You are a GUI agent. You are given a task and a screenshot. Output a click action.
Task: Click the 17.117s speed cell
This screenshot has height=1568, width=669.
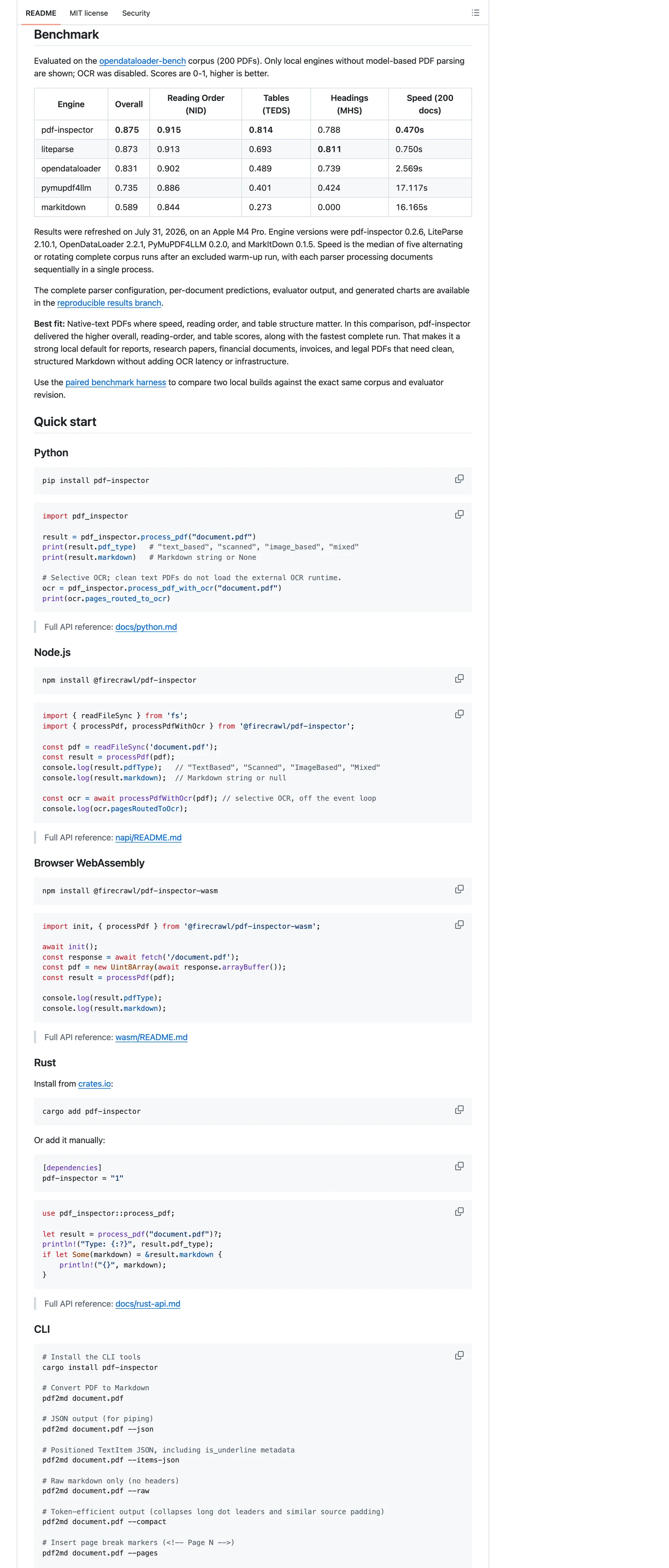point(430,188)
